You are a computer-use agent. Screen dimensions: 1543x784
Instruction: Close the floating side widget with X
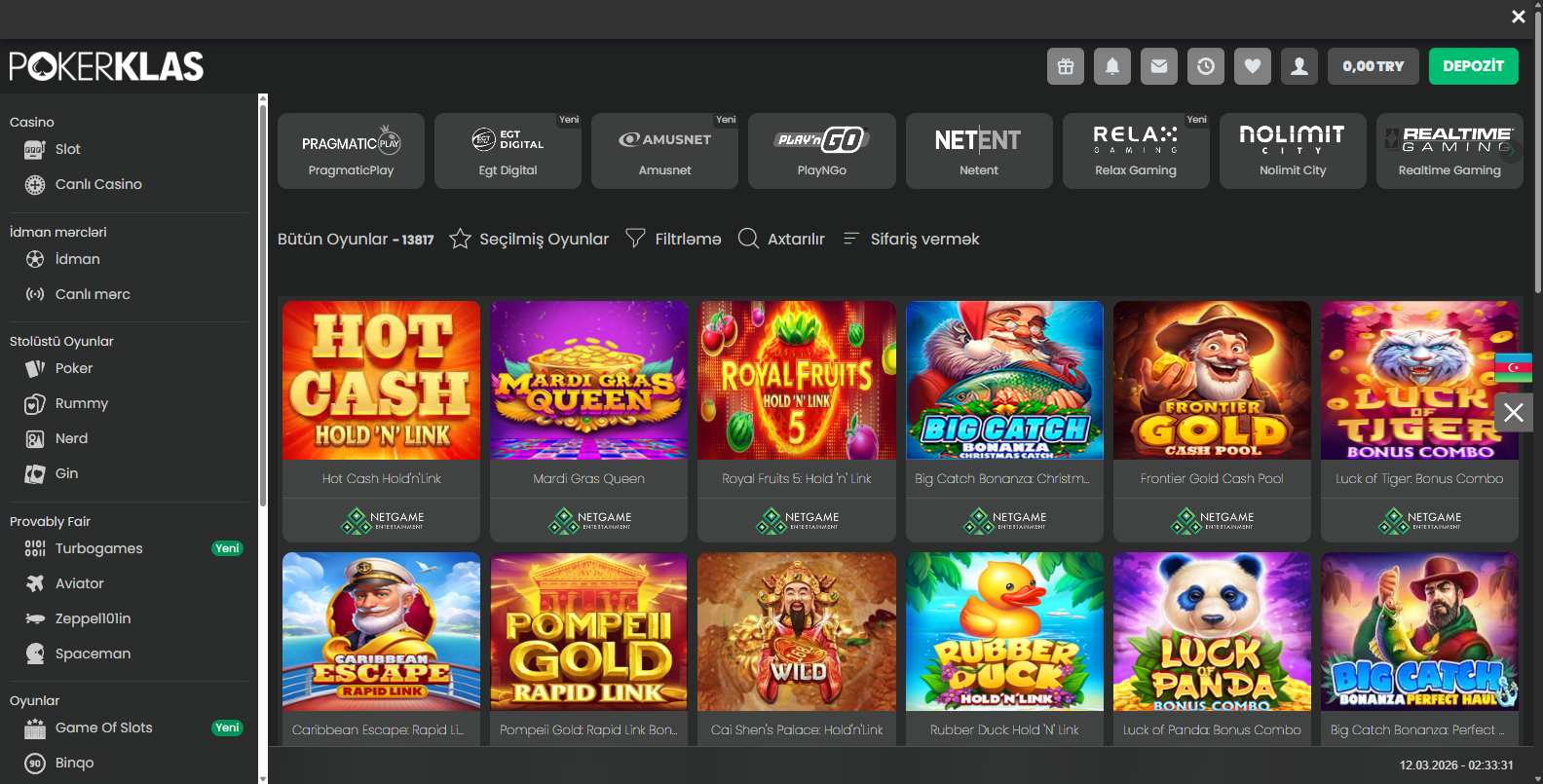[1514, 412]
